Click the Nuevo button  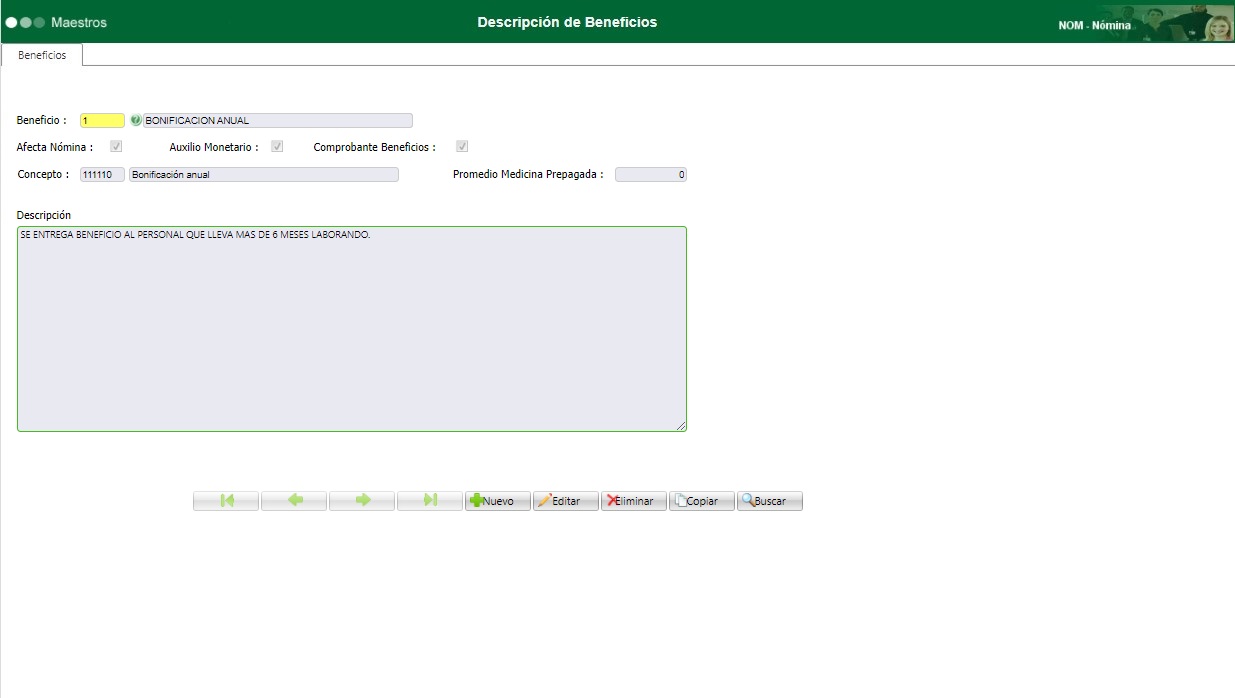497,500
